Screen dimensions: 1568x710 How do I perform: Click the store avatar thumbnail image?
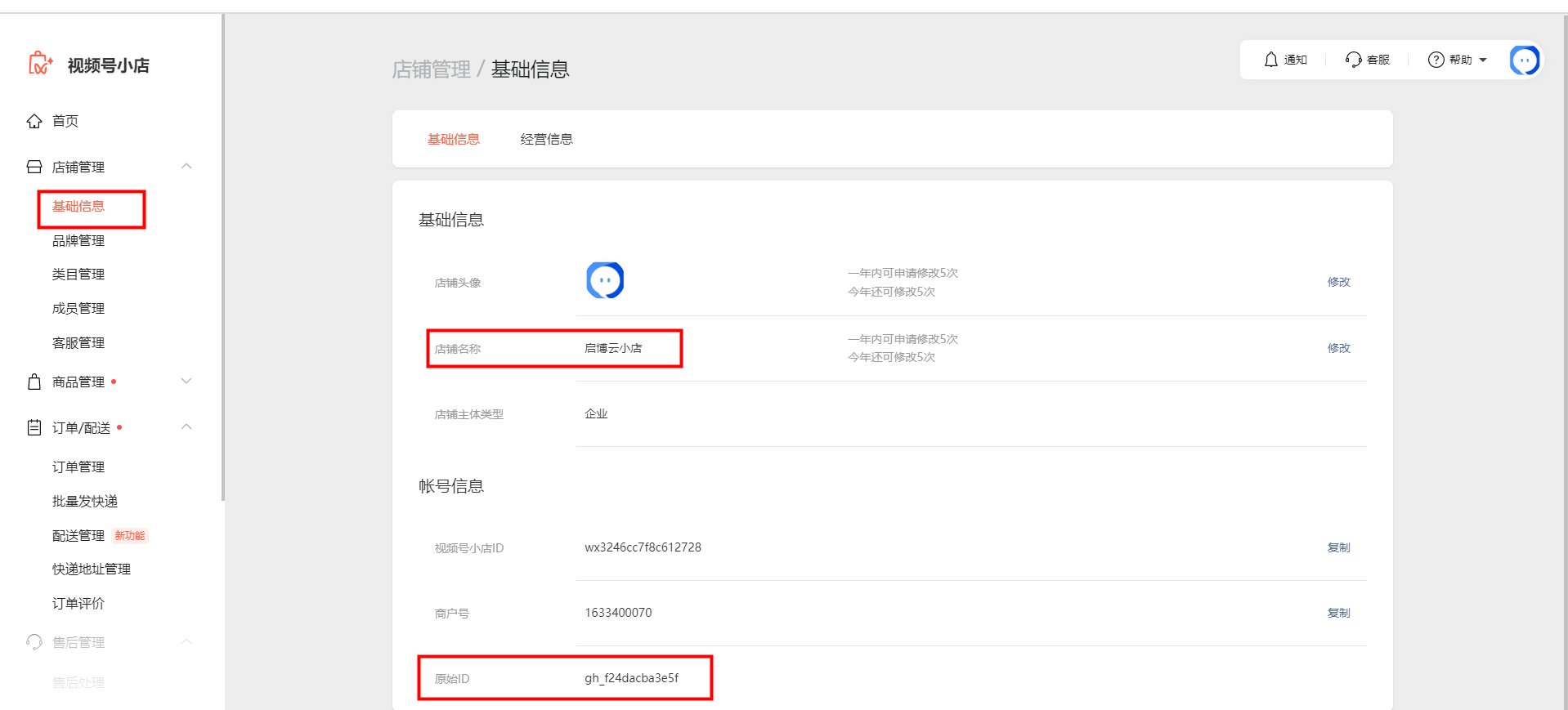[605, 280]
